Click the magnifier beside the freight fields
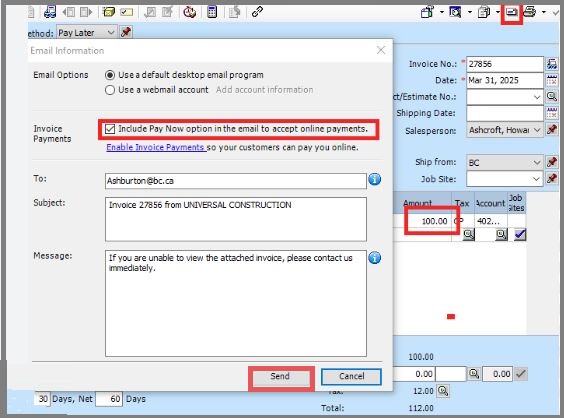564x418 pixels. [474, 374]
